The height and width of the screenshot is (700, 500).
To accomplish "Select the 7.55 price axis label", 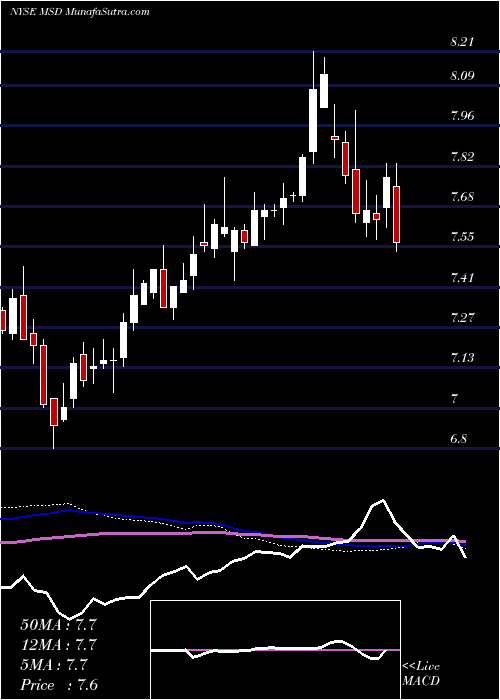I will pyautogui.click(x=462, y=237).
